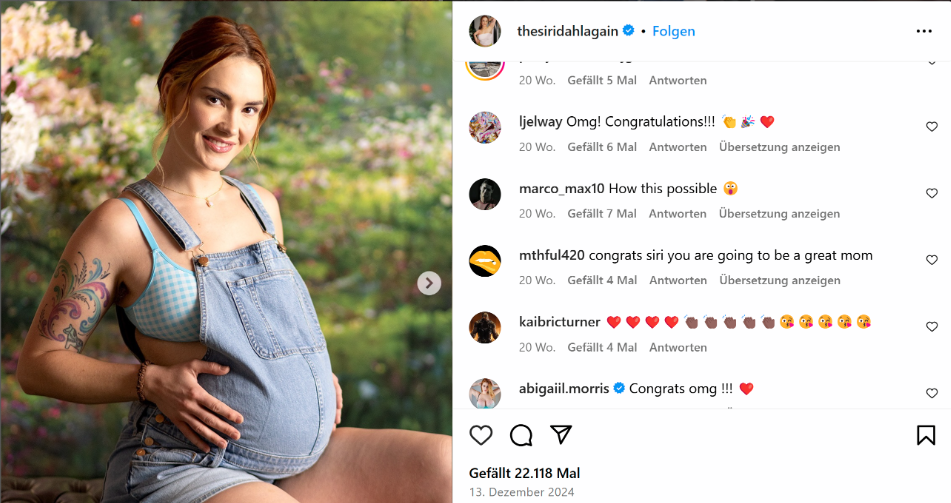This screenshot has height=503, width=951.
Task: Like marco_max10's comment heart
Action: coord(932,193)
